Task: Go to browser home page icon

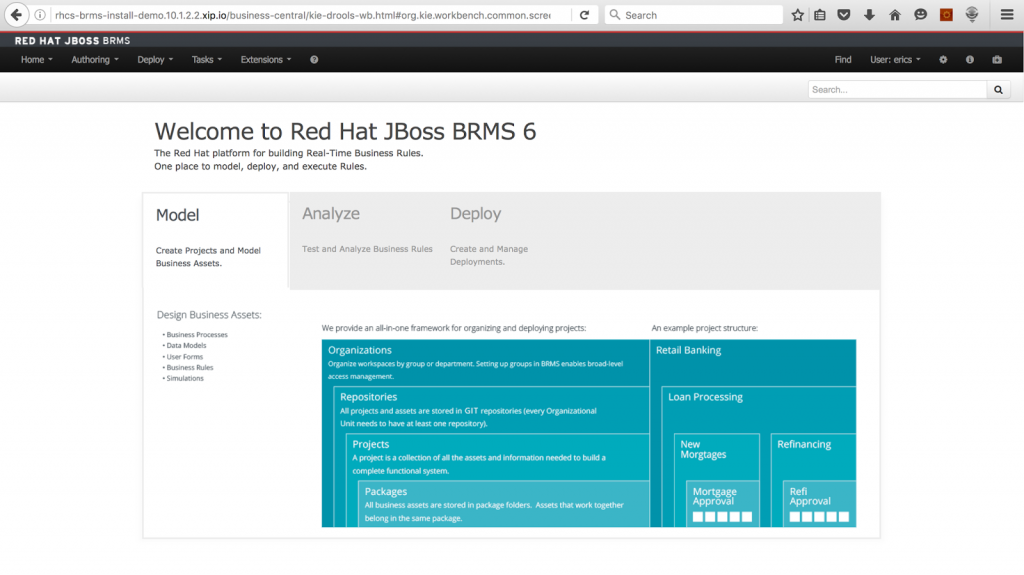Action: pyautogui.click(x=895, y=15)
